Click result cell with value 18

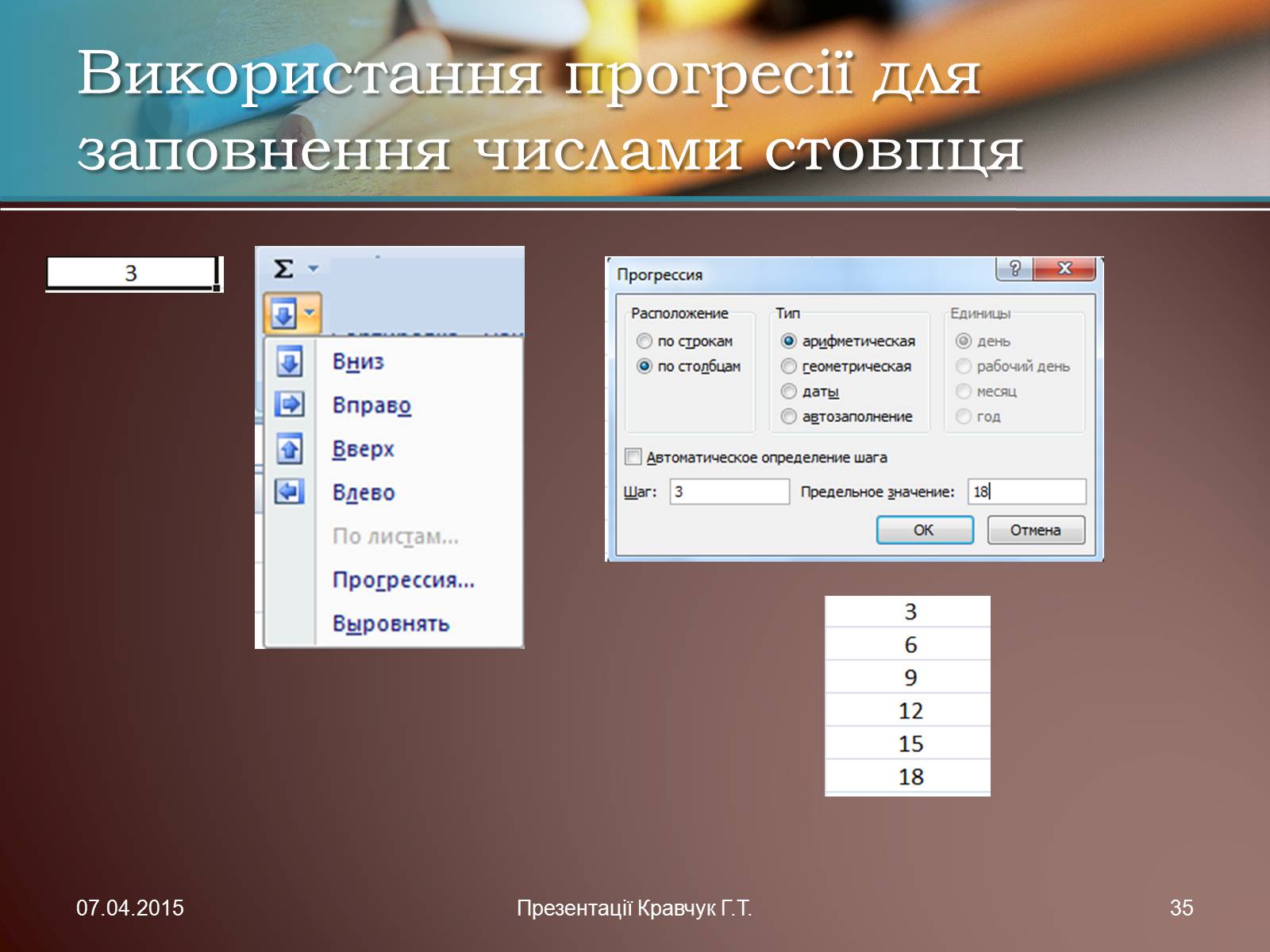[908, 776]
